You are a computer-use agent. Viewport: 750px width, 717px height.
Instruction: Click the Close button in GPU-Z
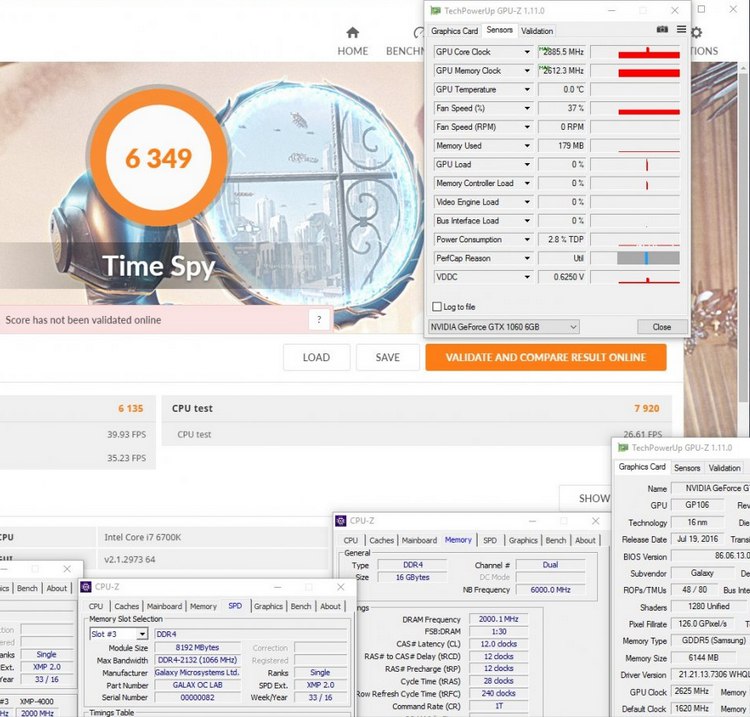(x=662, y=327)
